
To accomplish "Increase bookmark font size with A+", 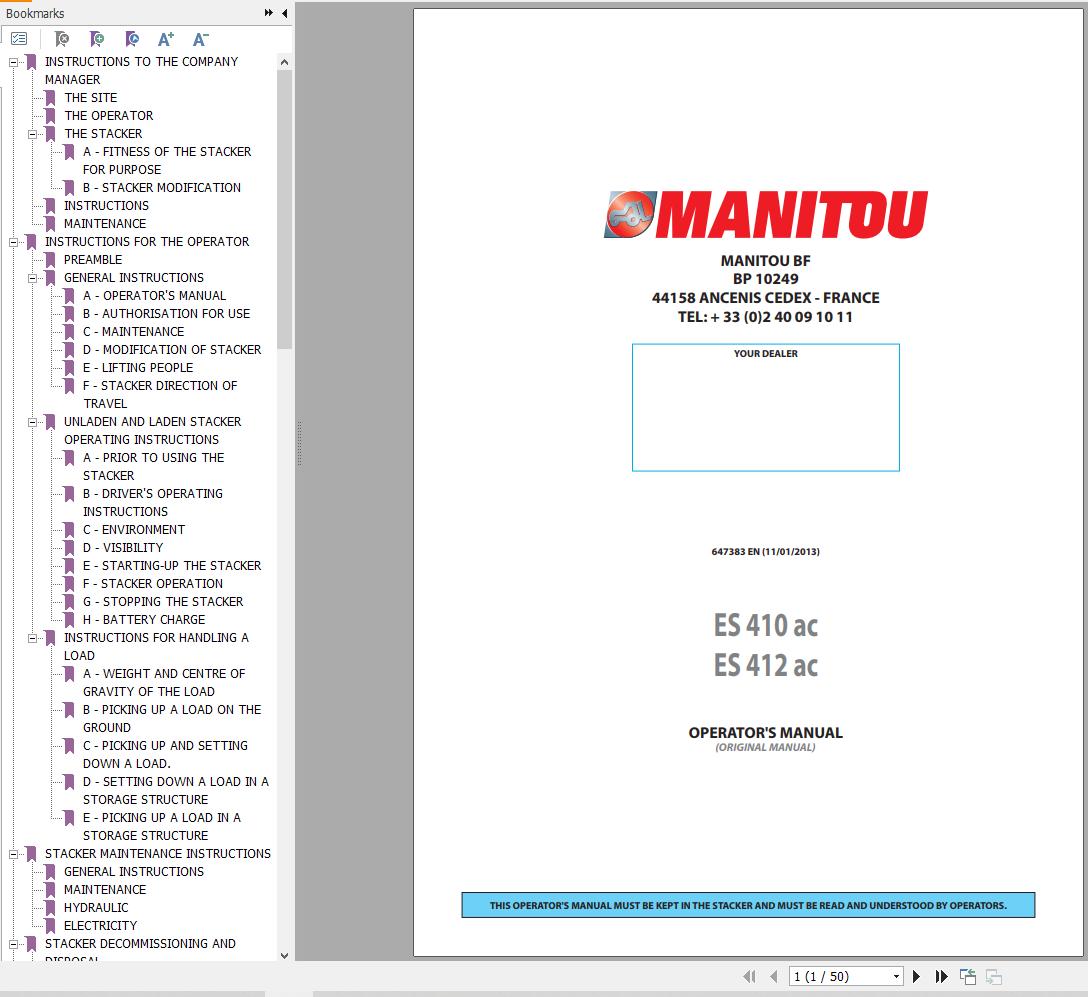I will [x=165, y=39].
